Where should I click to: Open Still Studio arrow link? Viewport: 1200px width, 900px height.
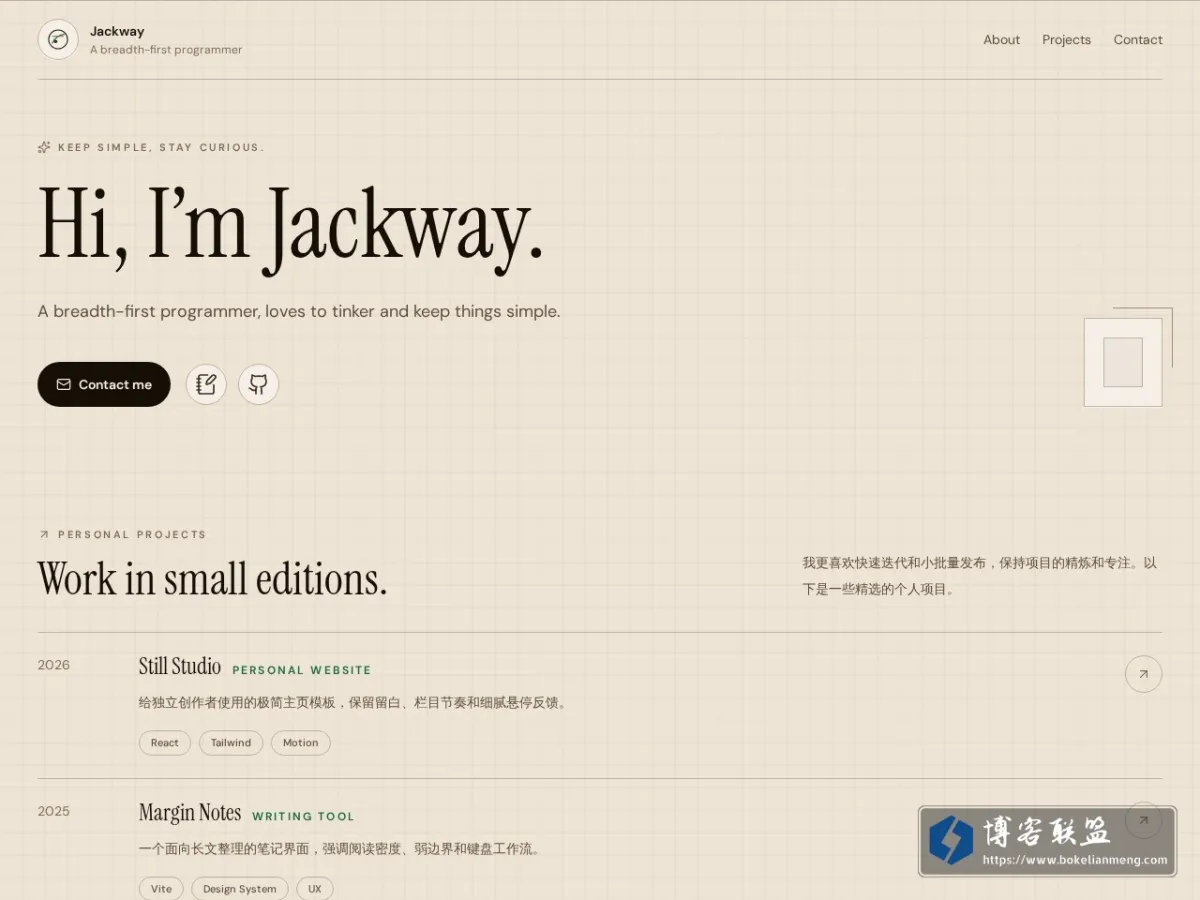pyautogui.click(x=1143, y=674)
